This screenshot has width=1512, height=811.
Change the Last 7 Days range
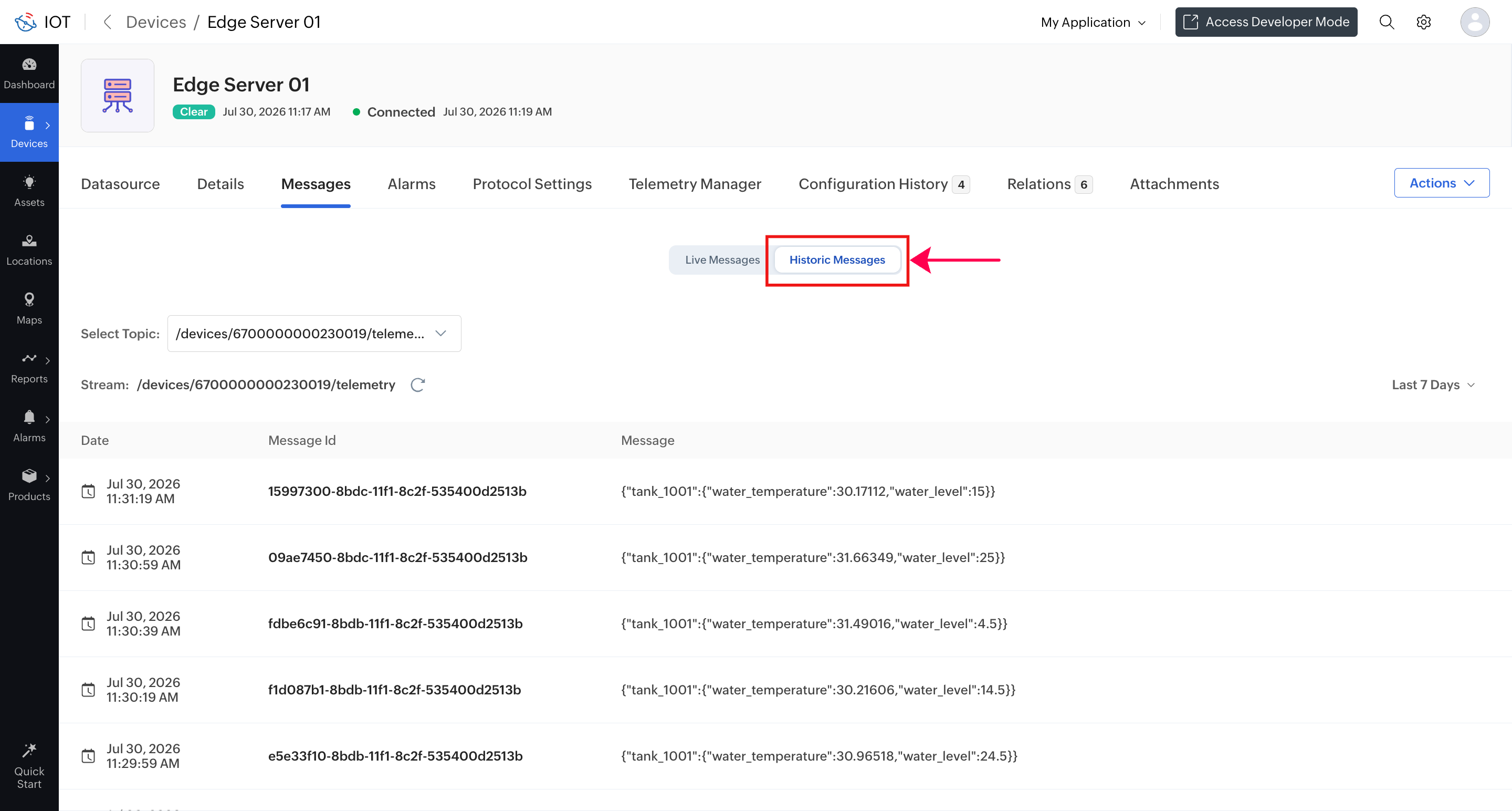click(1433, 384)
